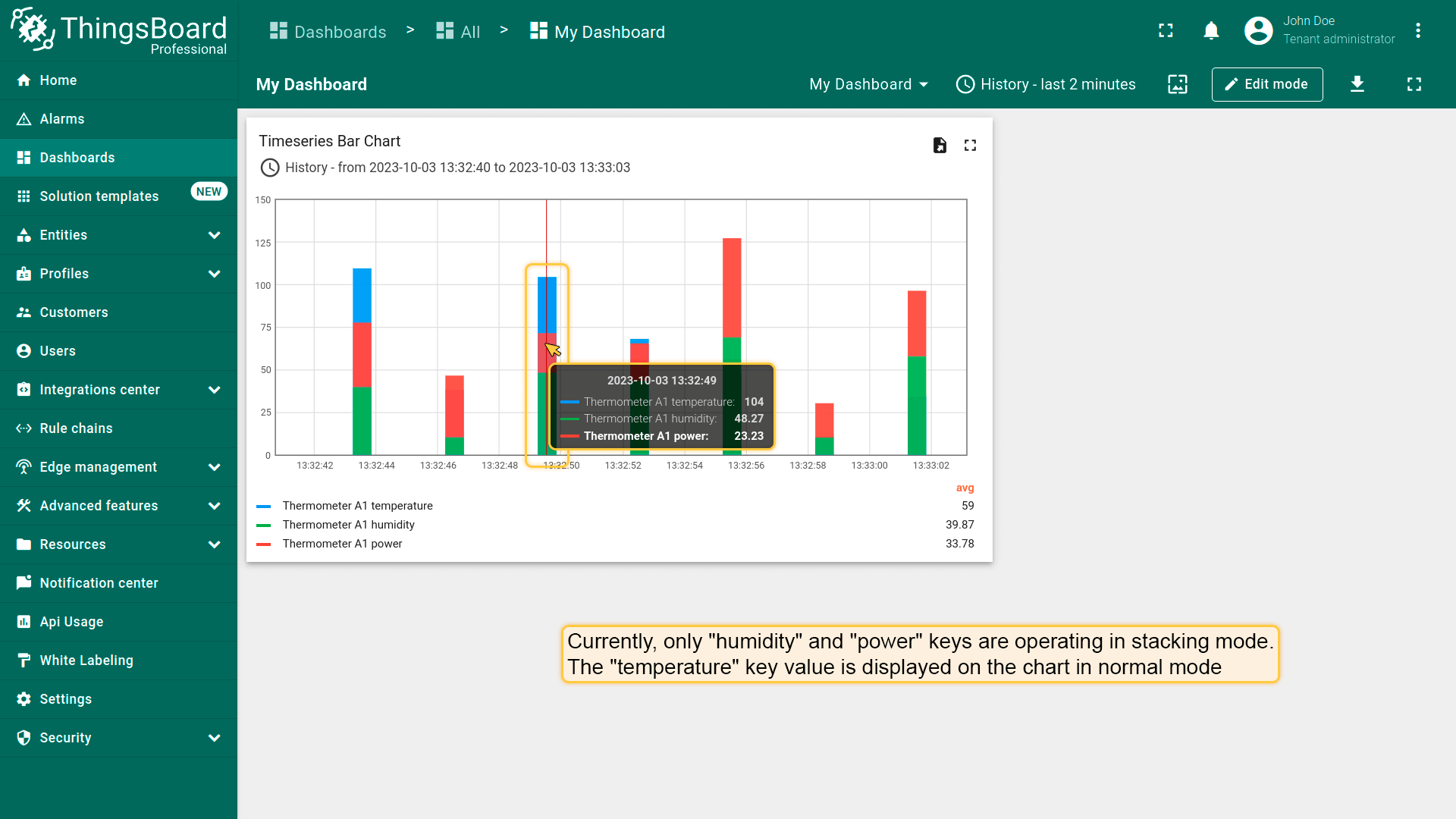Open the My Dashboard state dropdown

click(868, 84)
